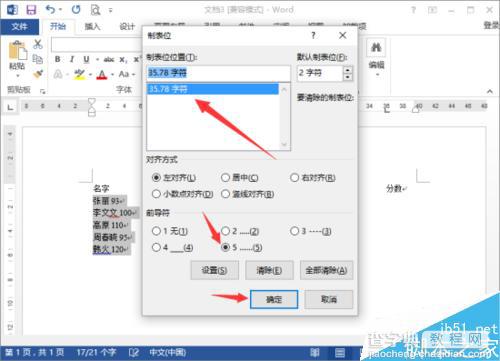Decrease default tab stop spinner down
The height and width of the screenshot is (361, 500).
348,77
